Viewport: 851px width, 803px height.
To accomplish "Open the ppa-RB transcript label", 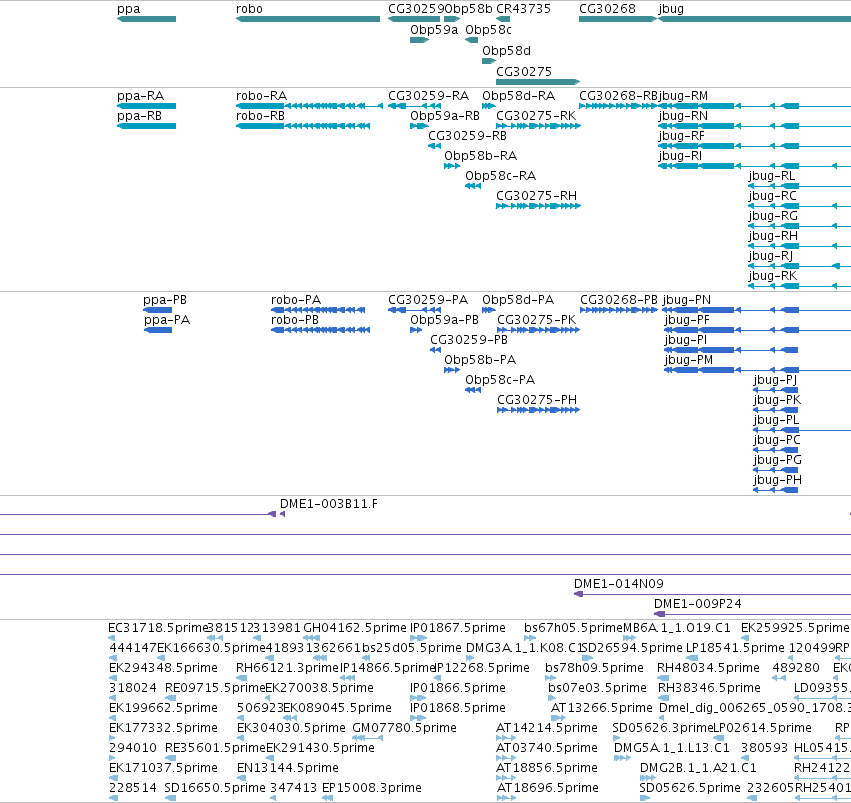I will (139, 116).
